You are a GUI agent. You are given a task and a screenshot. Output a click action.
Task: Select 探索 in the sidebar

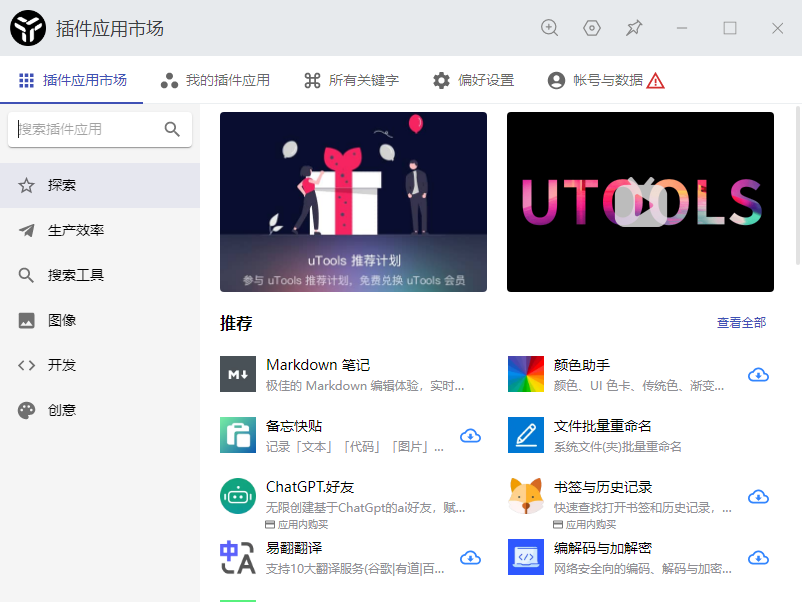pyautogui.click(x=100, y=185)
